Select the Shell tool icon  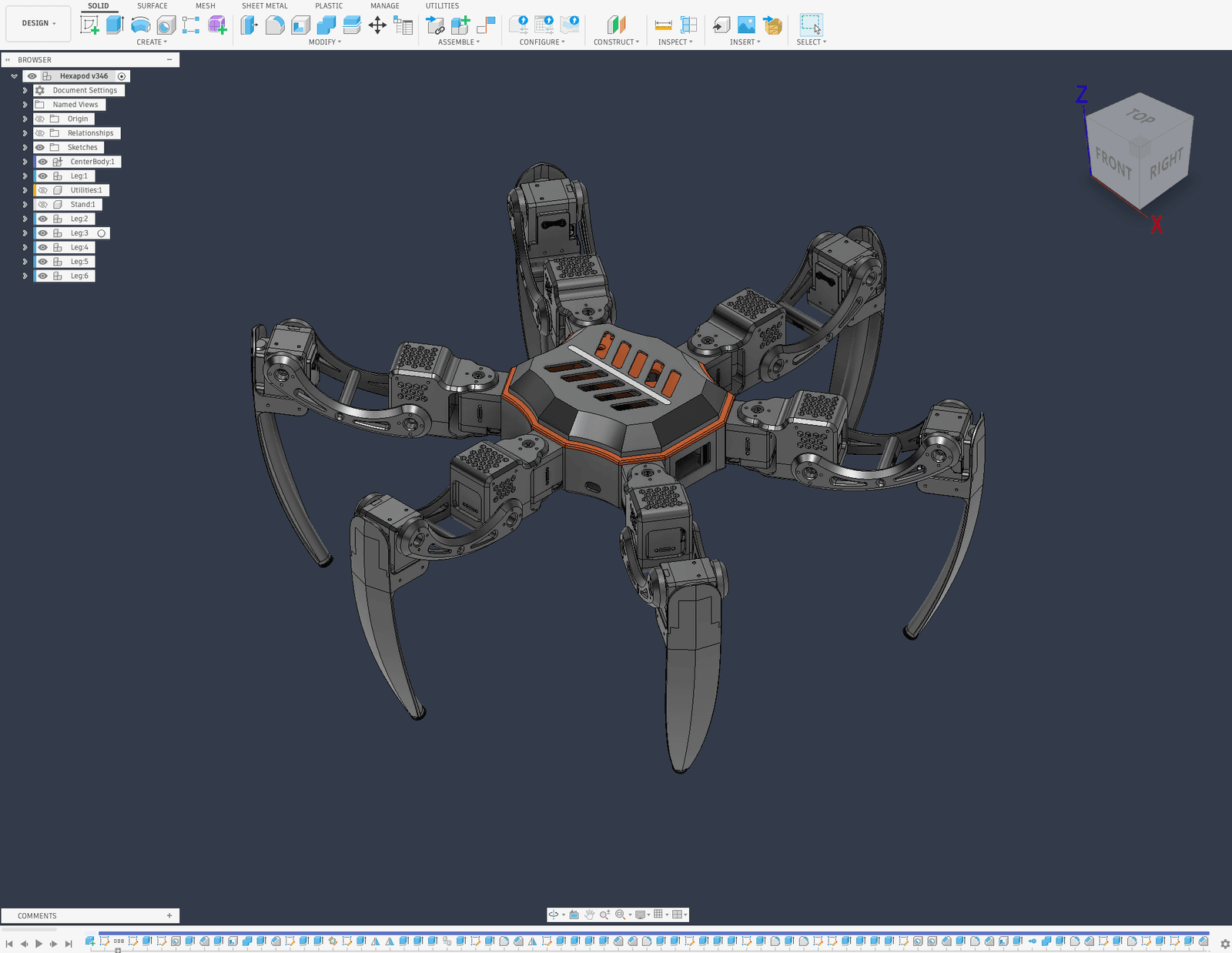click(x=300, y=25)
